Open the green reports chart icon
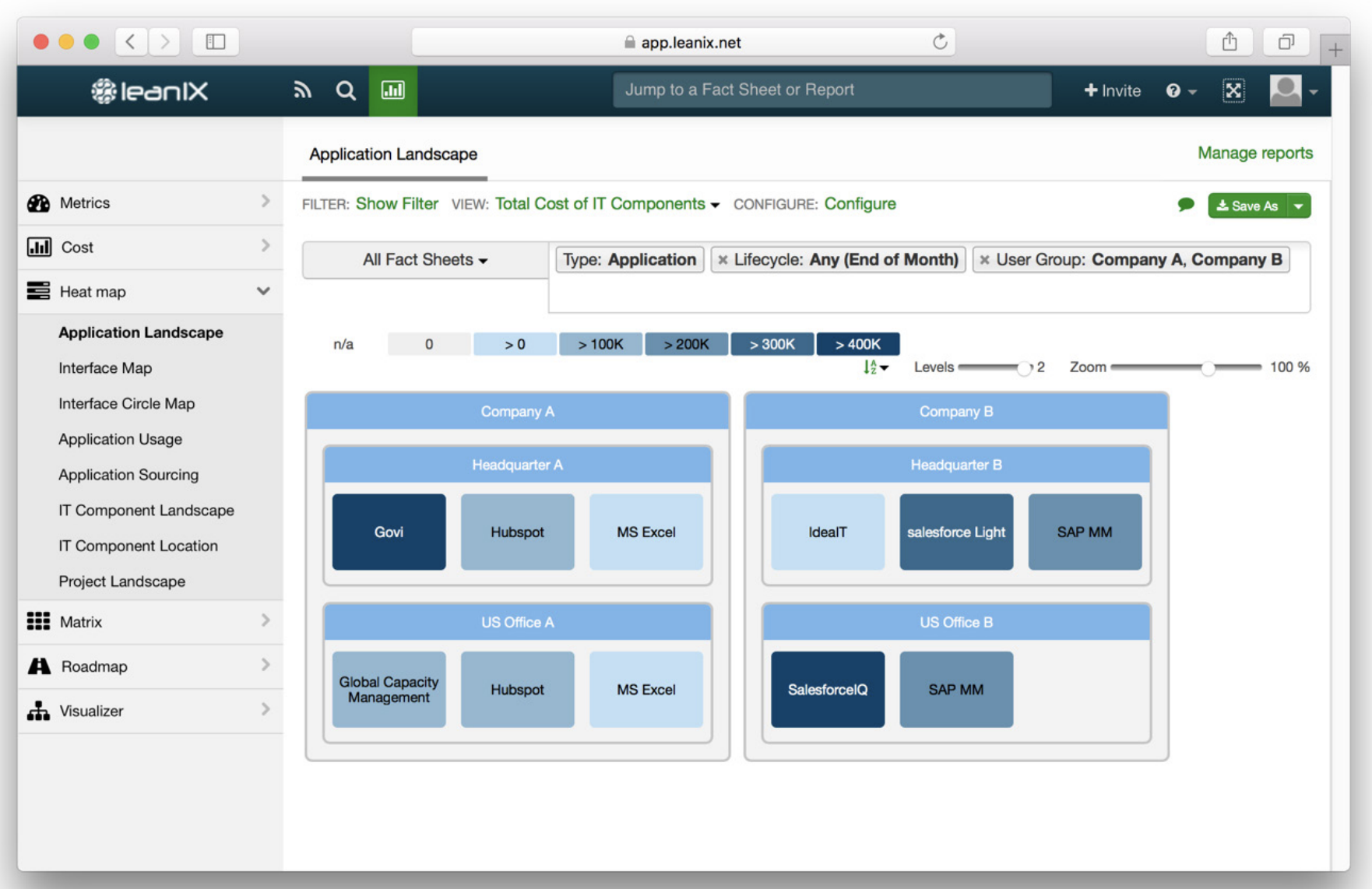1372x889 pixels. [392, 90]
